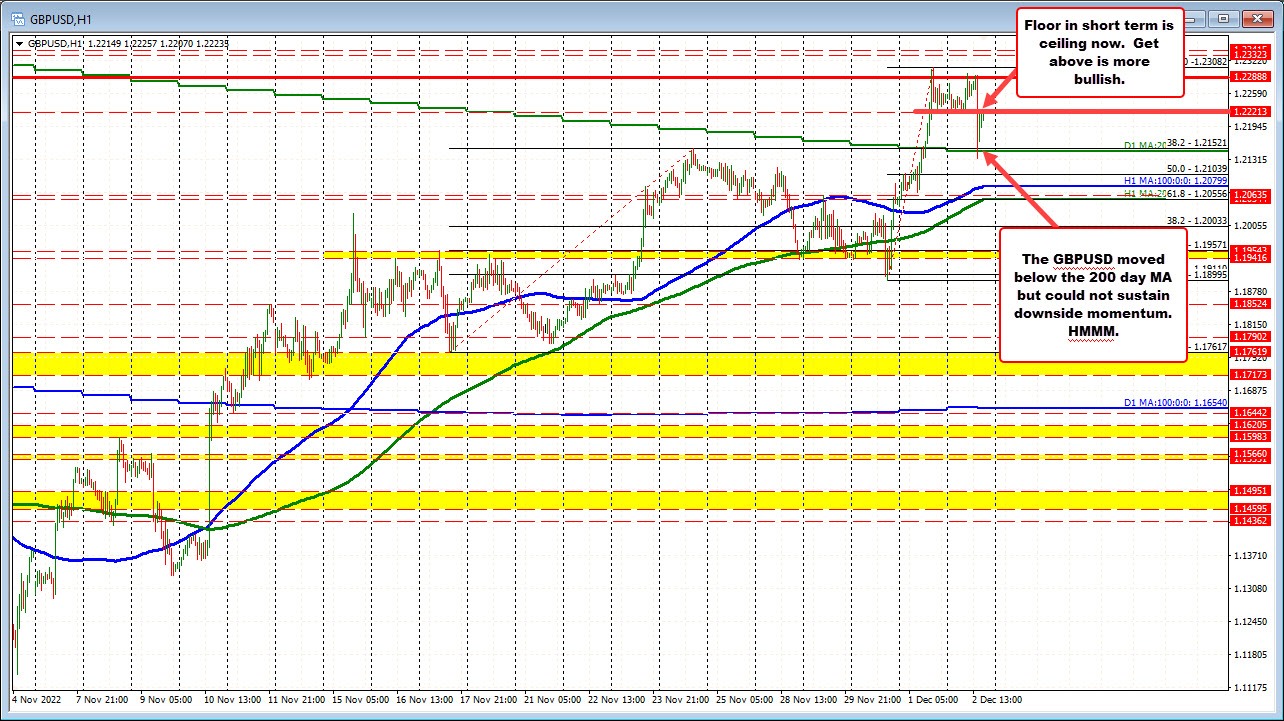The height and width of the screenshot is (721, 1284).
Task: Click the 38.2 - 1.21521 Fibonacci label
Action: pos(1195,145)
